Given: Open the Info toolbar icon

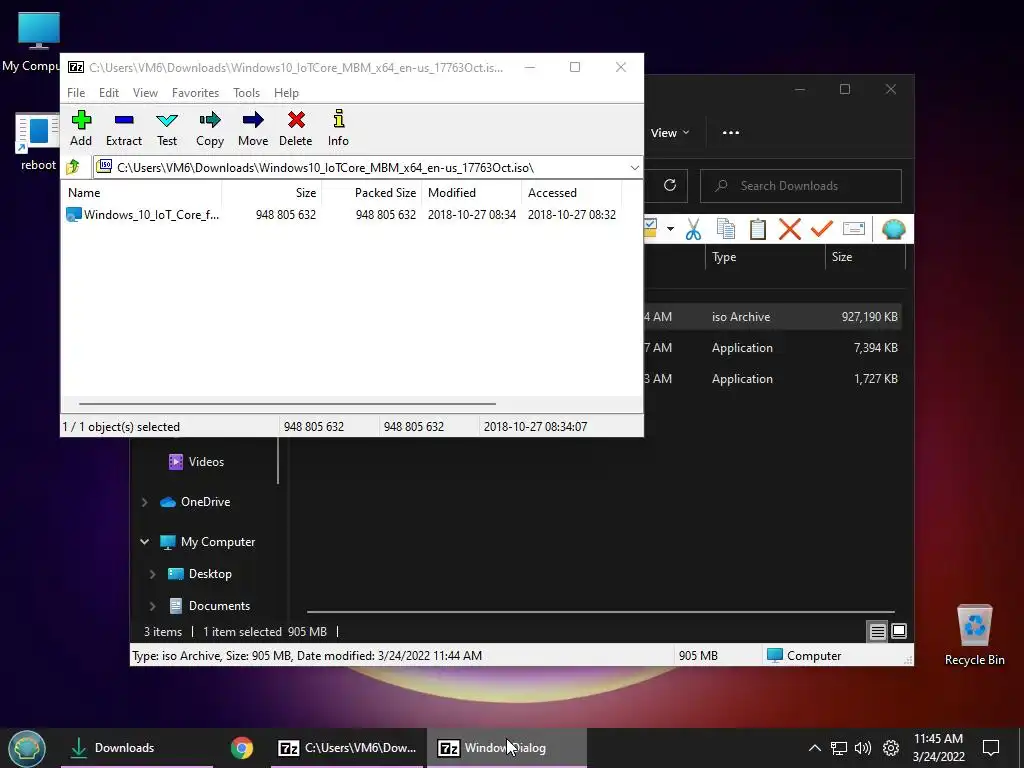Looking at the screenshot, I should (338, 128).
